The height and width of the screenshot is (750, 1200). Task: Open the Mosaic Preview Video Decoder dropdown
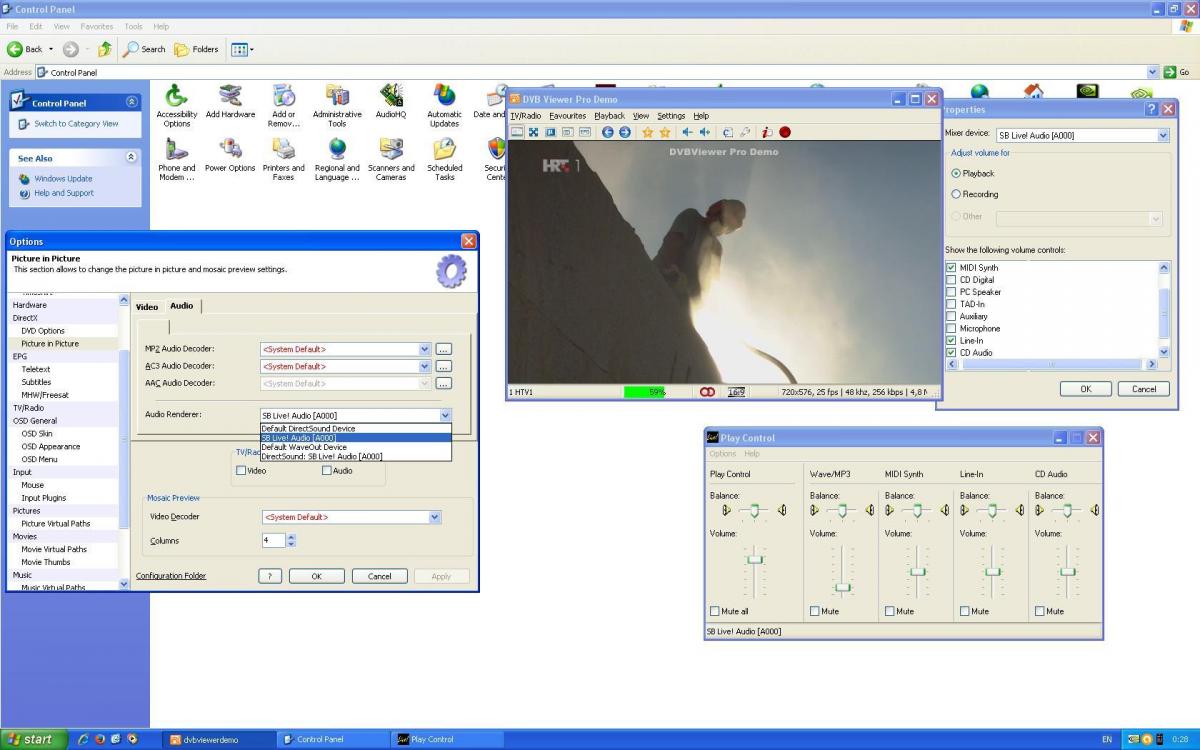[434, 517]
